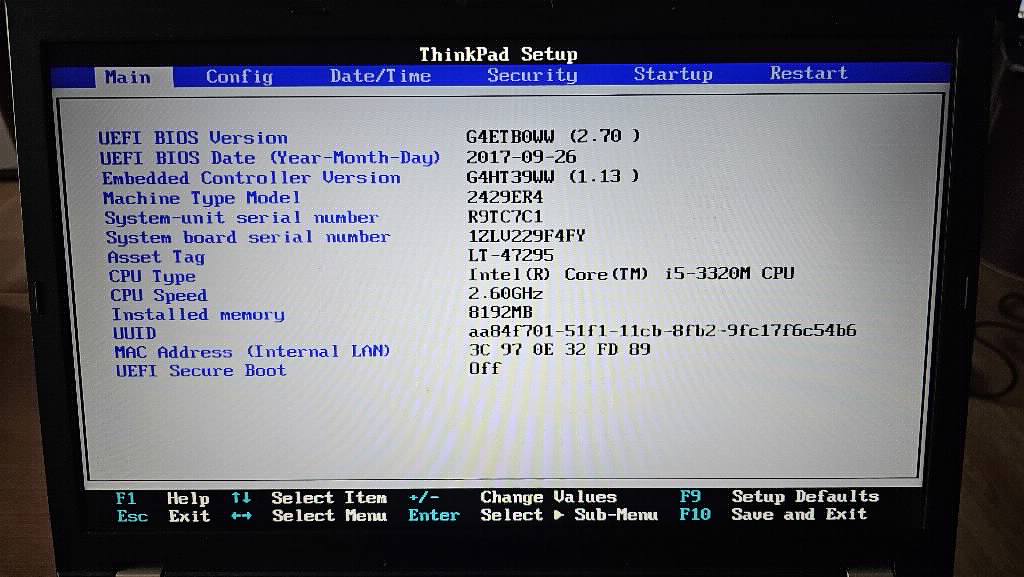Click the UEFI BIOS Date label
This screenshot has height=577, width=1024.
pos(270,158)
